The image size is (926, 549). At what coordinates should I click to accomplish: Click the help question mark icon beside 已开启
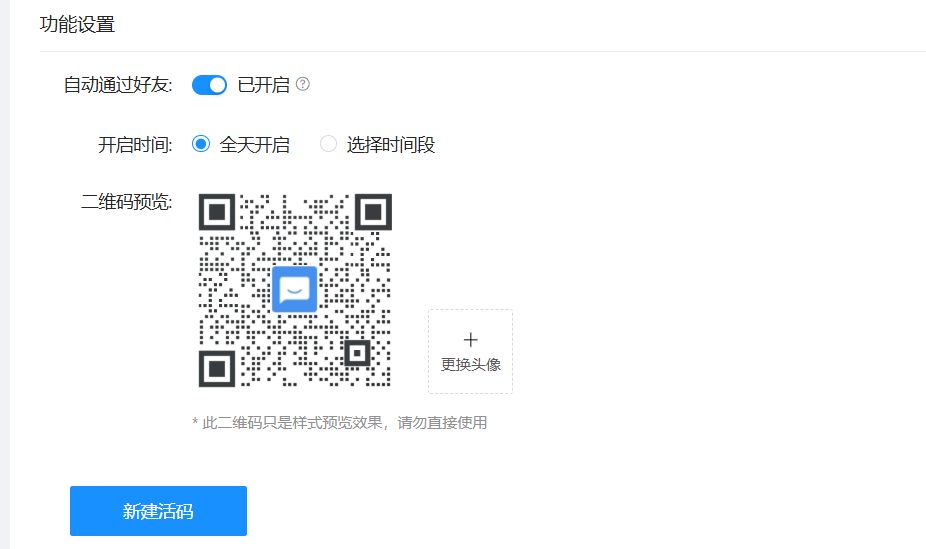[302, 84]
